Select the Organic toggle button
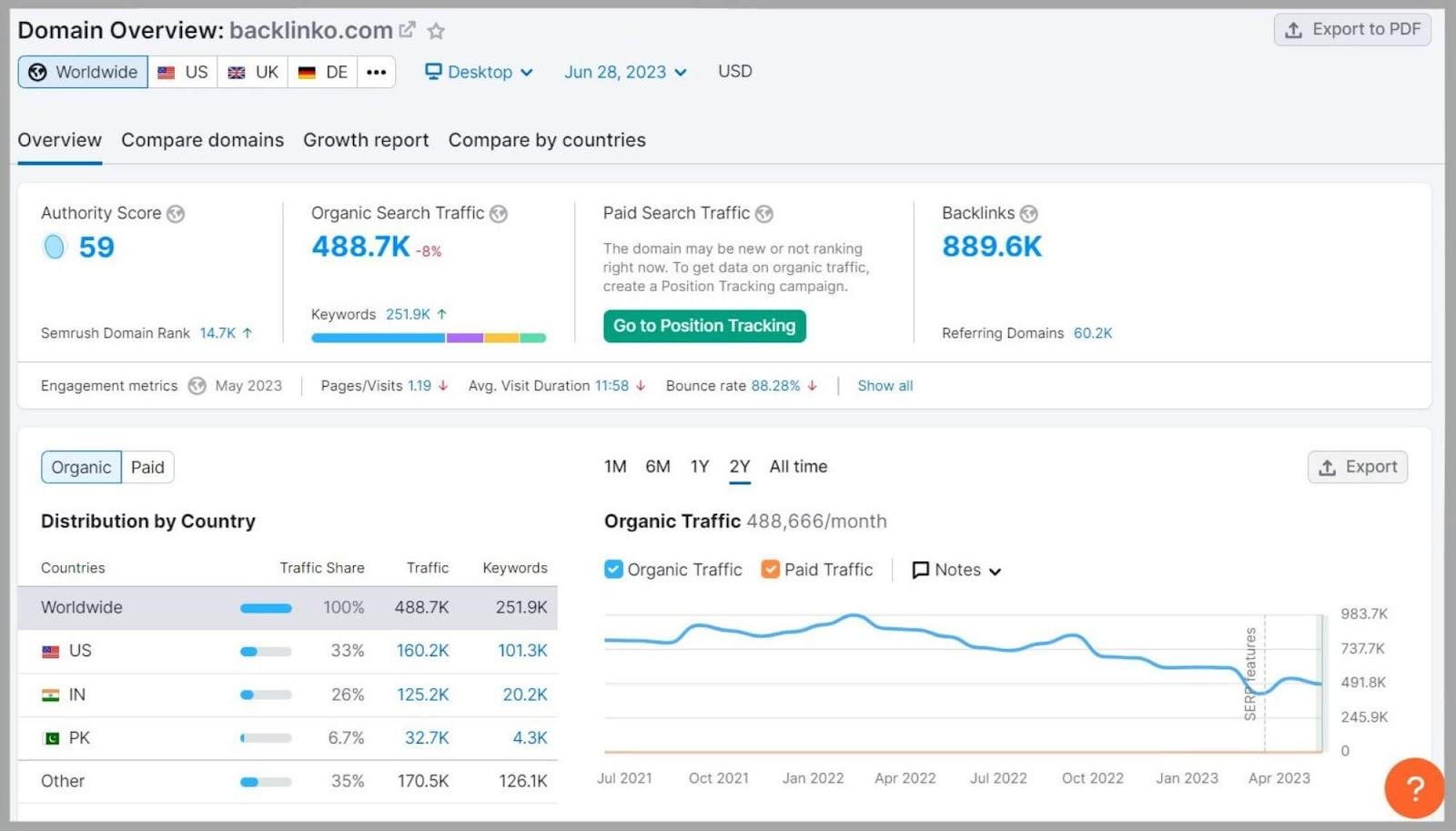 pos(81,467)
